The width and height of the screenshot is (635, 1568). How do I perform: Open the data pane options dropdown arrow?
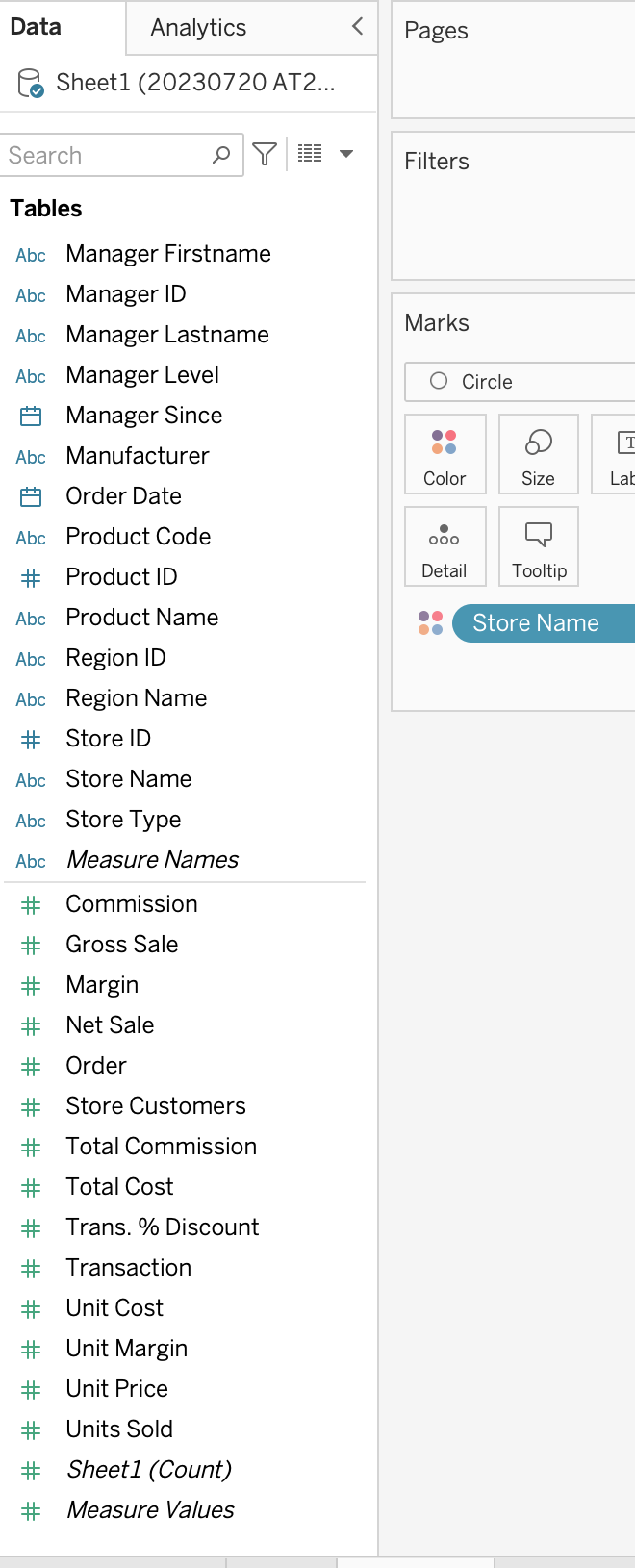click(x=346, y=153)
